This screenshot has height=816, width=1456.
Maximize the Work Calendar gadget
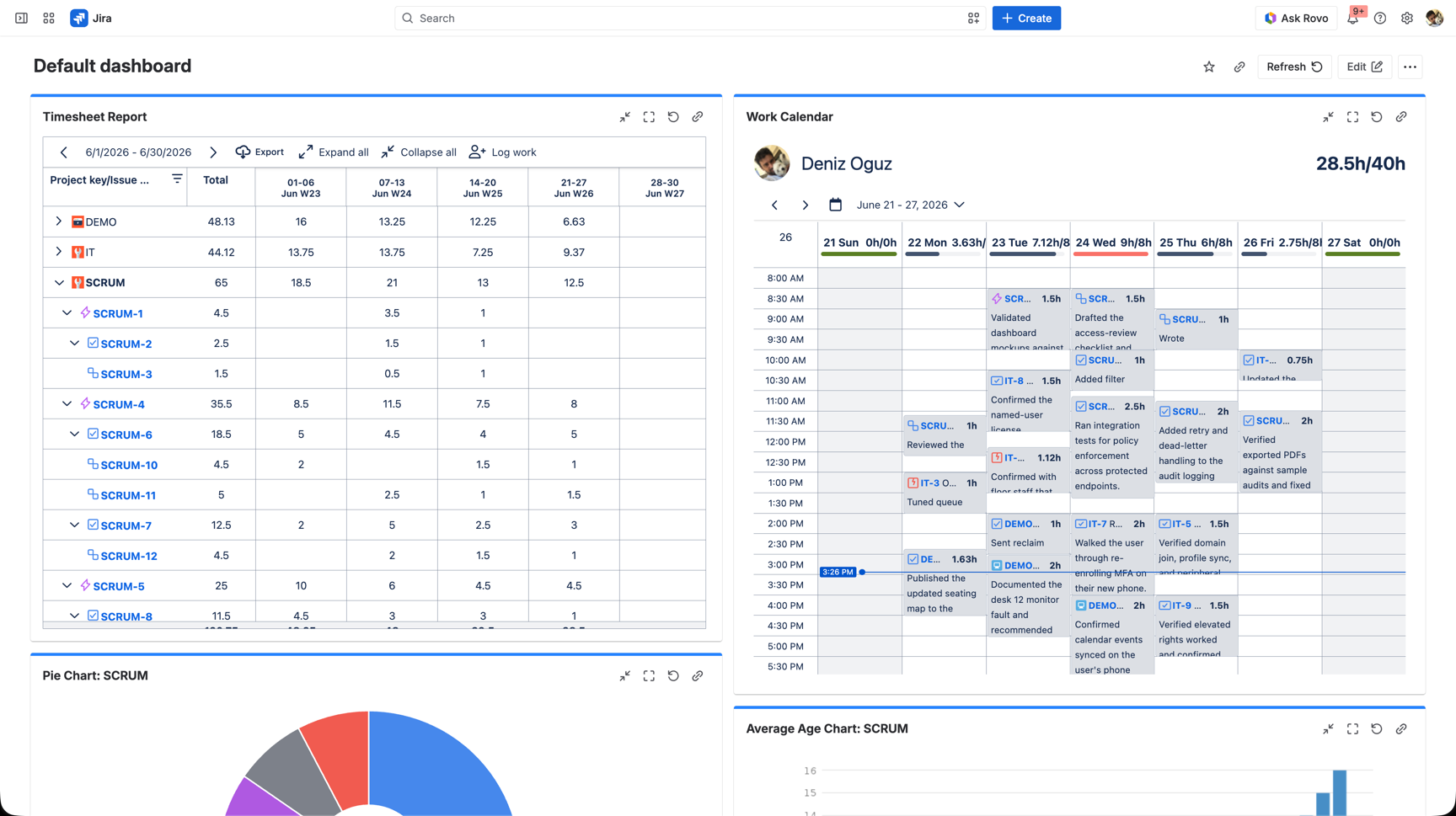coord(1352,117)
